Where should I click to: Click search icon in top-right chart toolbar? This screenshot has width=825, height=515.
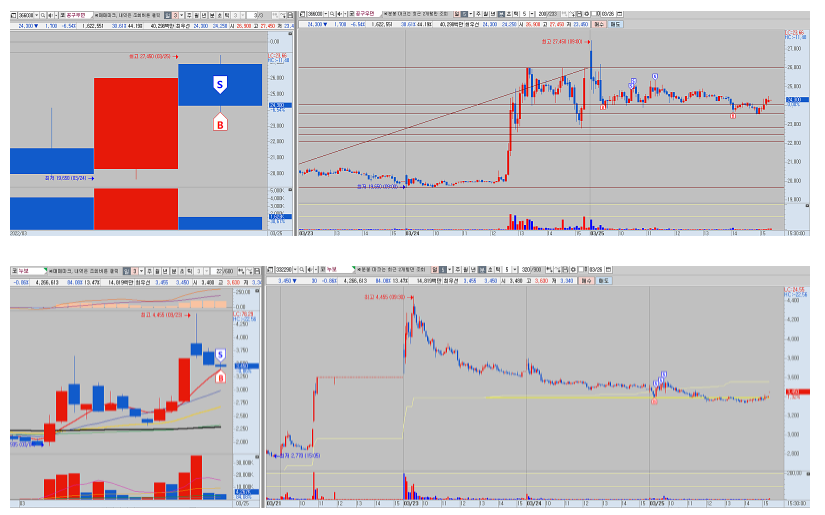[332, 14]
